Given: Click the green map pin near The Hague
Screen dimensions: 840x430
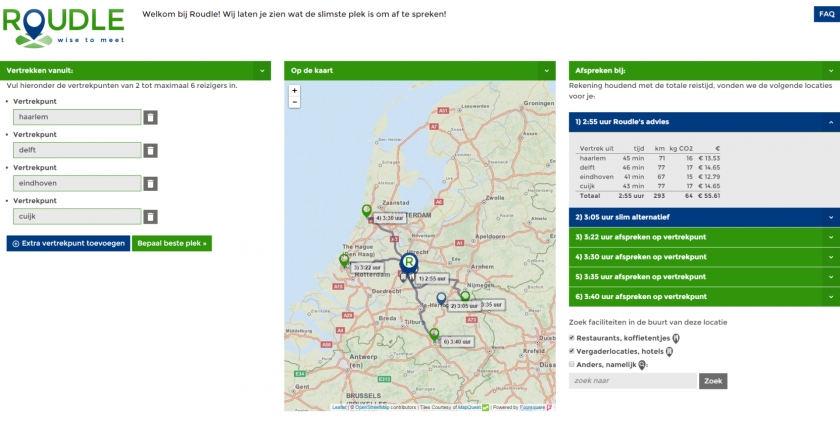Looking at the screenshot, I should pyautogui.click(x=344, y=260).
